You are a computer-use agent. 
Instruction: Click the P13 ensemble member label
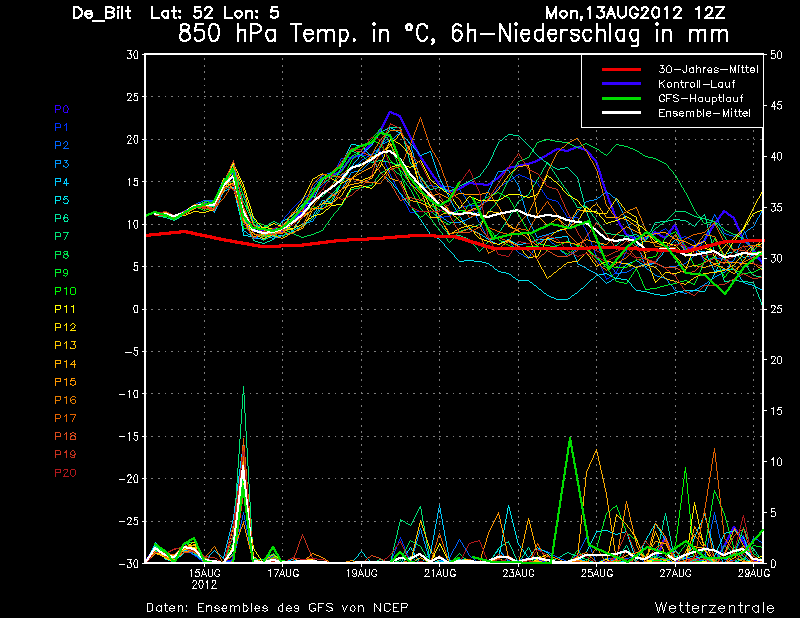pyautogui.click(x=65, y=345)
